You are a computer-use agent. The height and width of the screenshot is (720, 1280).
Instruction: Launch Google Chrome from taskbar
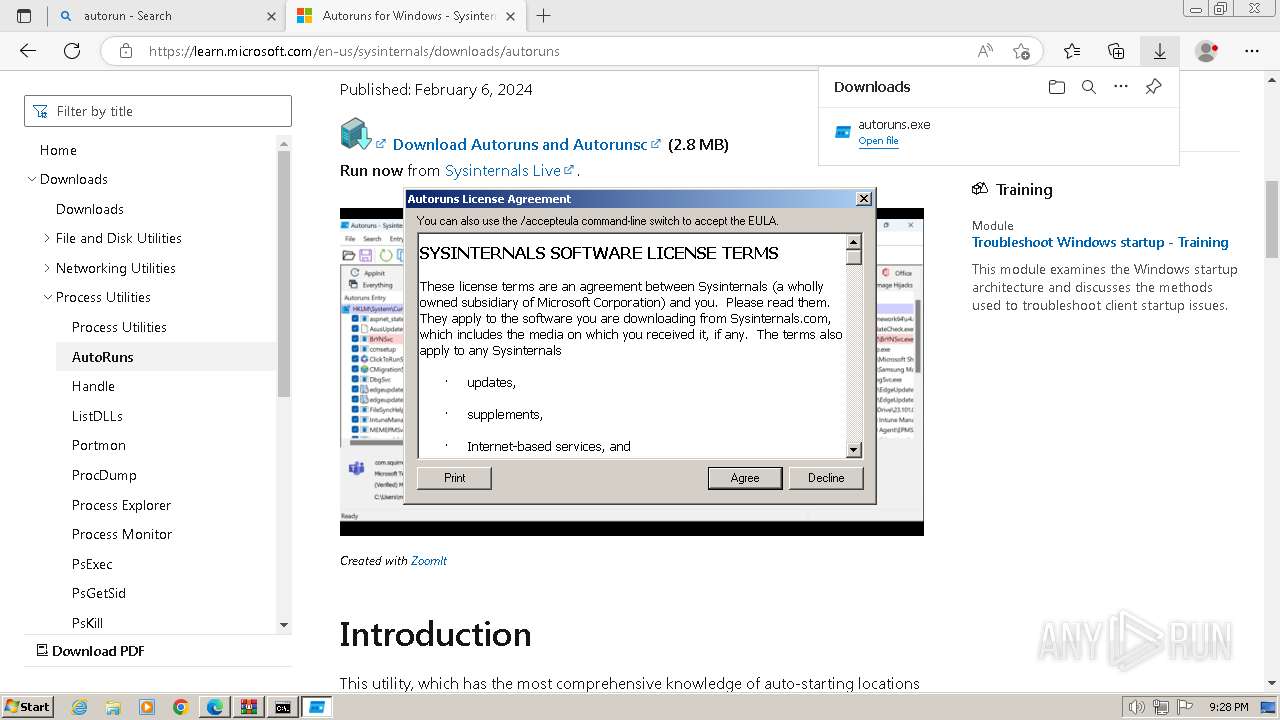181,707
